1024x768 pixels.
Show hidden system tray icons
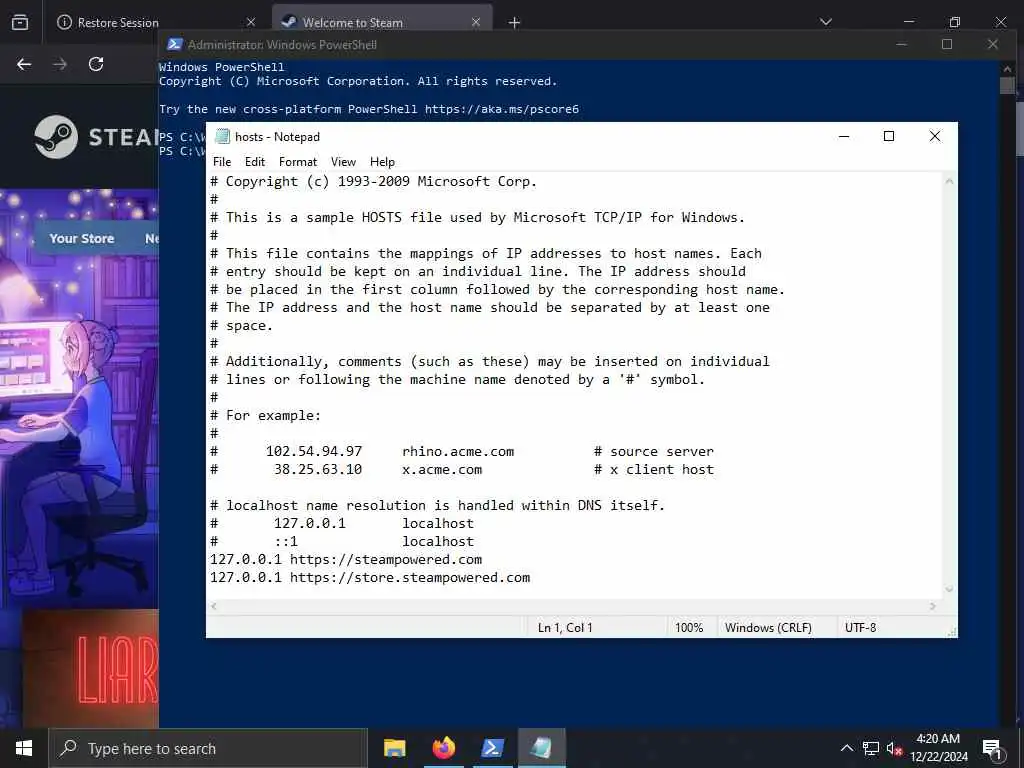[x=846, y=748]
